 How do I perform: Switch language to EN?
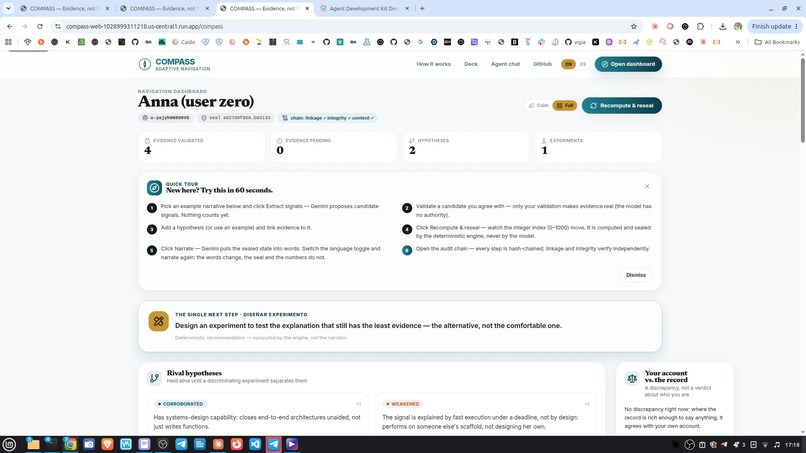tap(568, 64)
